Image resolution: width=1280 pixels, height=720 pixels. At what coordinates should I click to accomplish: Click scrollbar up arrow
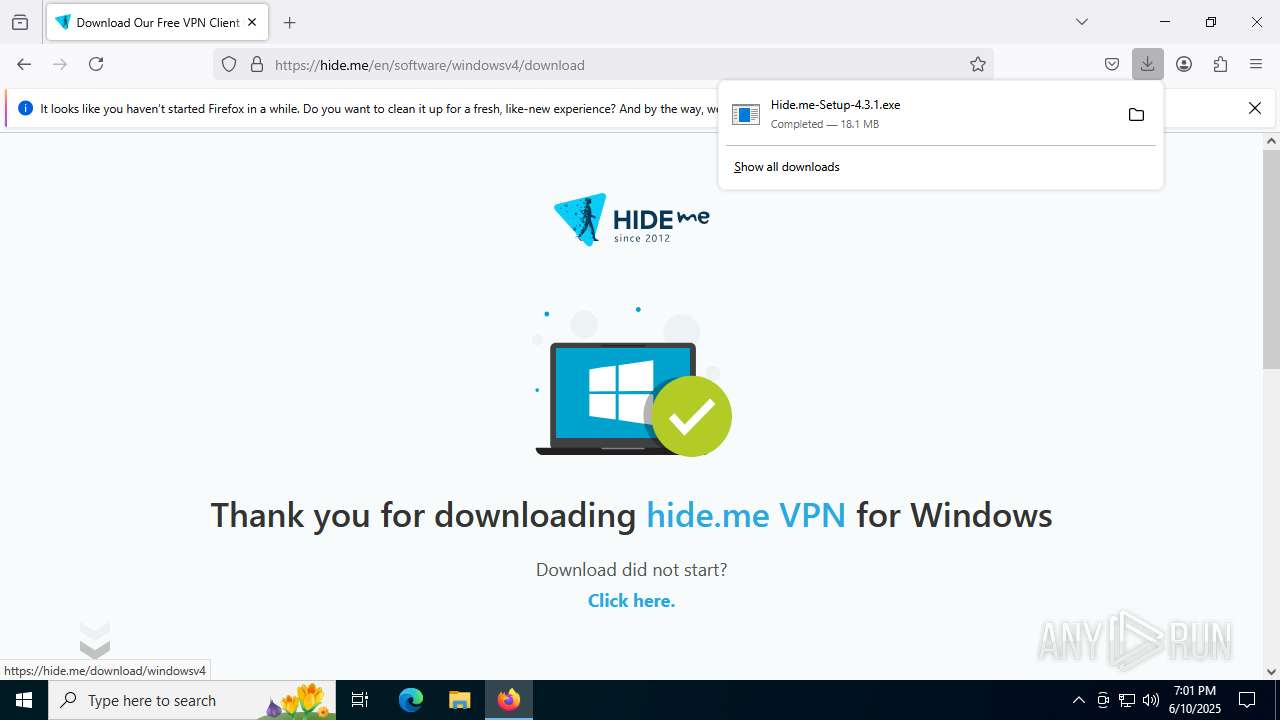coord(1271,141)
